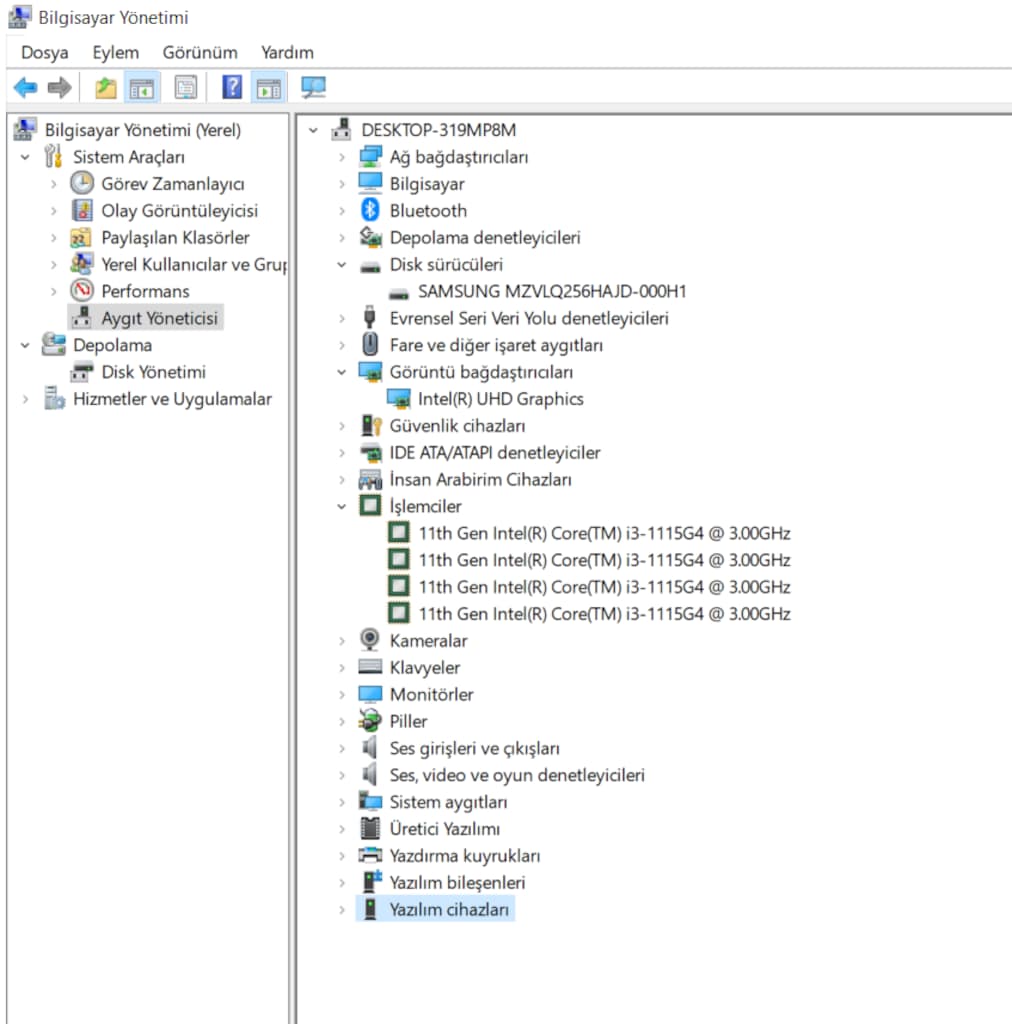Select the İnsan Arabirim Cihazları row

coord(480,479)
